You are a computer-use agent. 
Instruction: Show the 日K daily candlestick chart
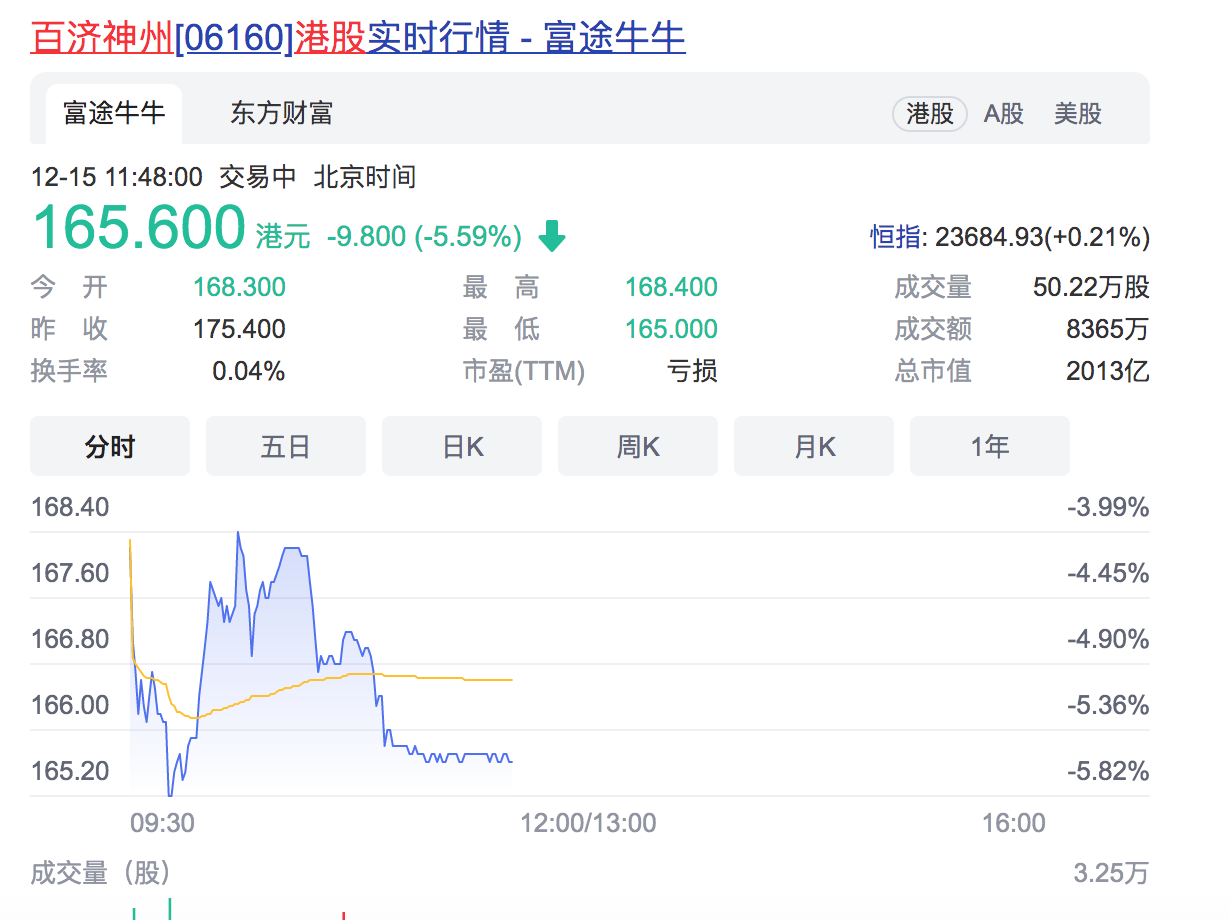462,446
